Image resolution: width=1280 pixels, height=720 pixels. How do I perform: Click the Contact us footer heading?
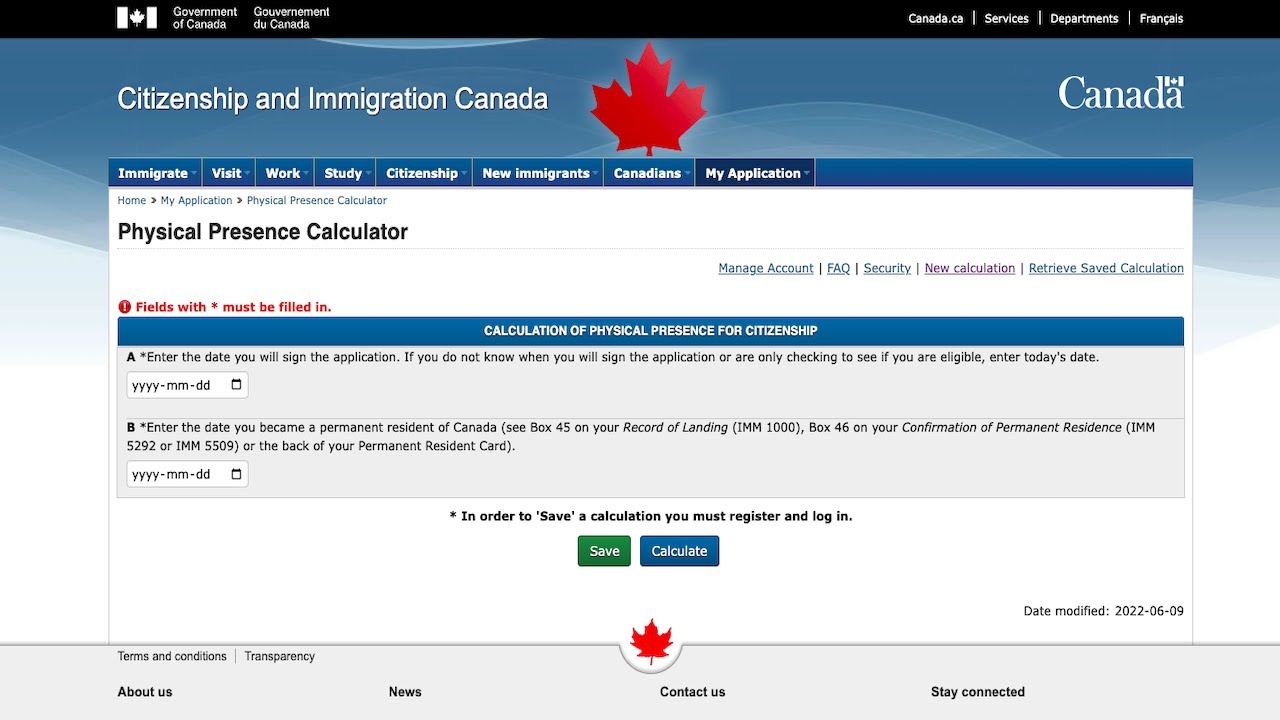point(692,692)
